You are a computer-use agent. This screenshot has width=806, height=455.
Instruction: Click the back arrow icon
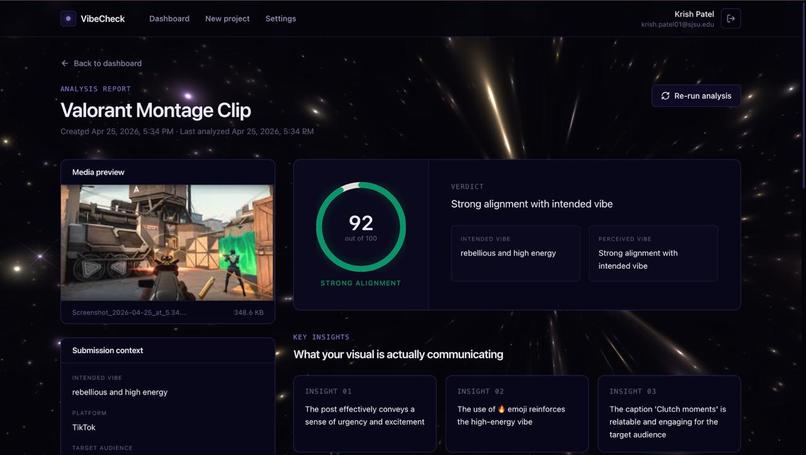[x=65, y=63]
